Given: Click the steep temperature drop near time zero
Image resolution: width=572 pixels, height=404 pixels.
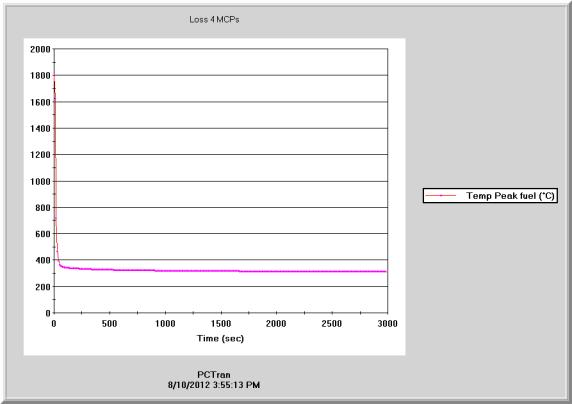Looking at the screenshot, I should coord(55,164).
